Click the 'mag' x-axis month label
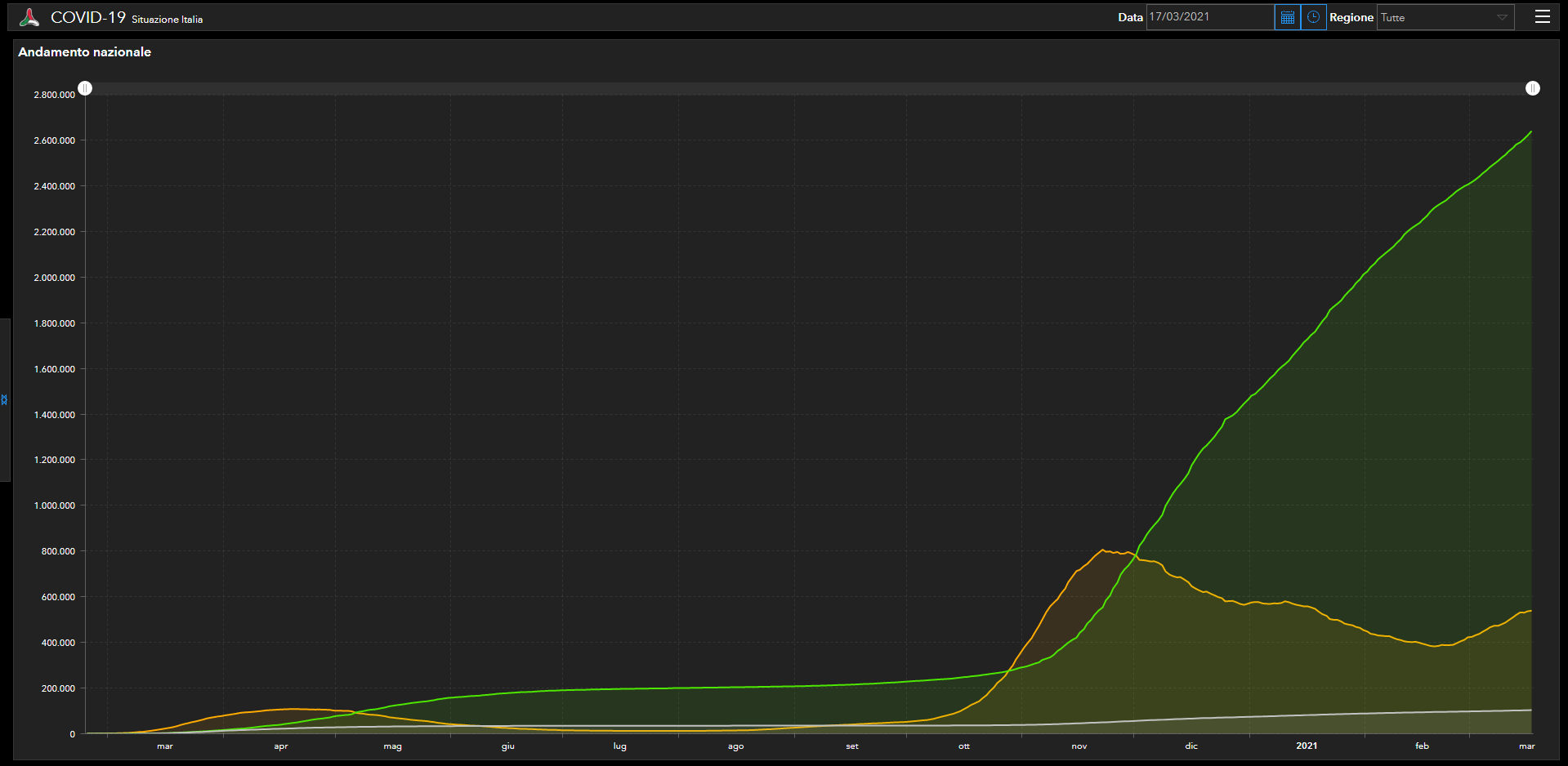Screen dimensions: 1568x766 click(393, 746)
